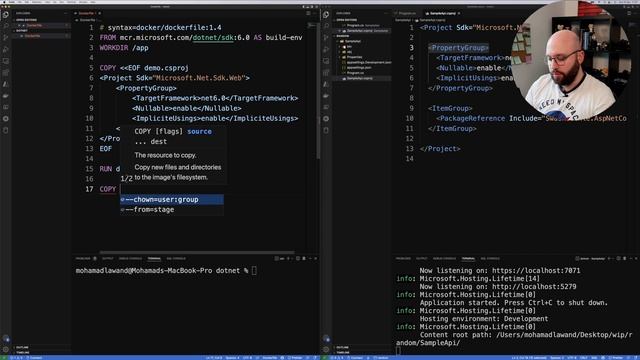Switch to Program.cs tab in right window
Viewport: 640px width, 360px height.
click(x=407, y=13)
